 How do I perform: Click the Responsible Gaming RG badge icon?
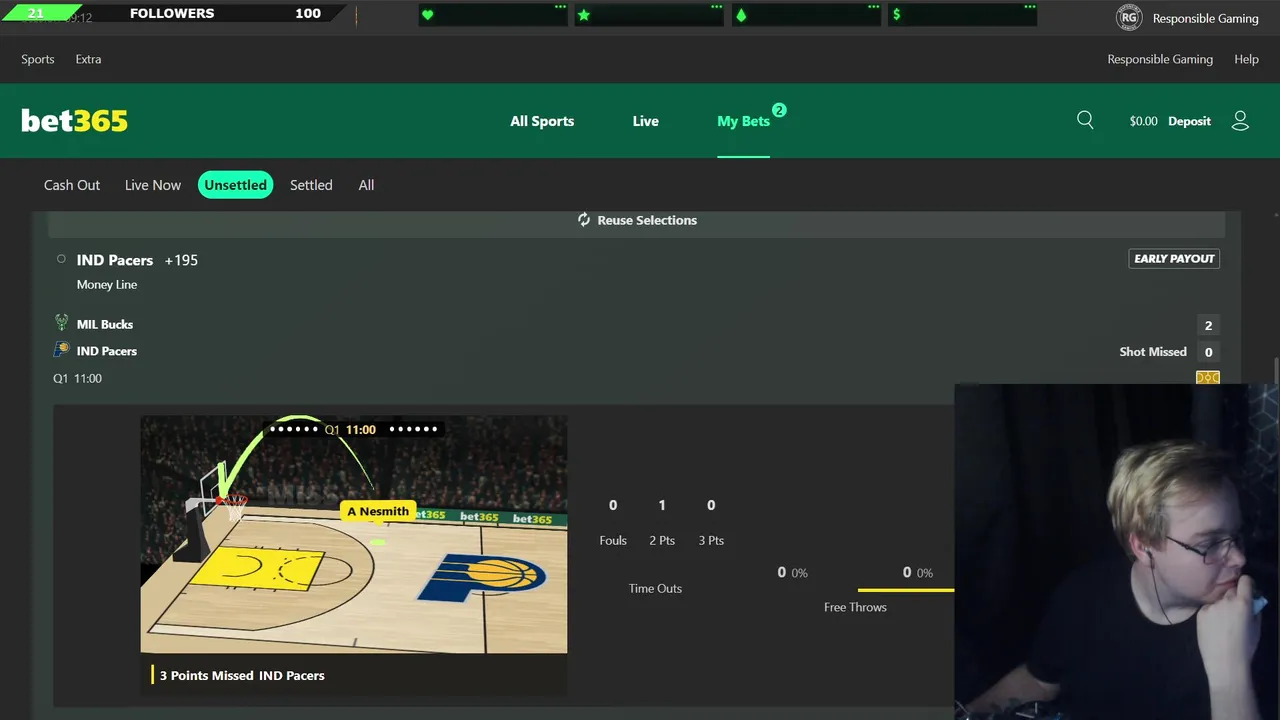(x=1129, y=18)
